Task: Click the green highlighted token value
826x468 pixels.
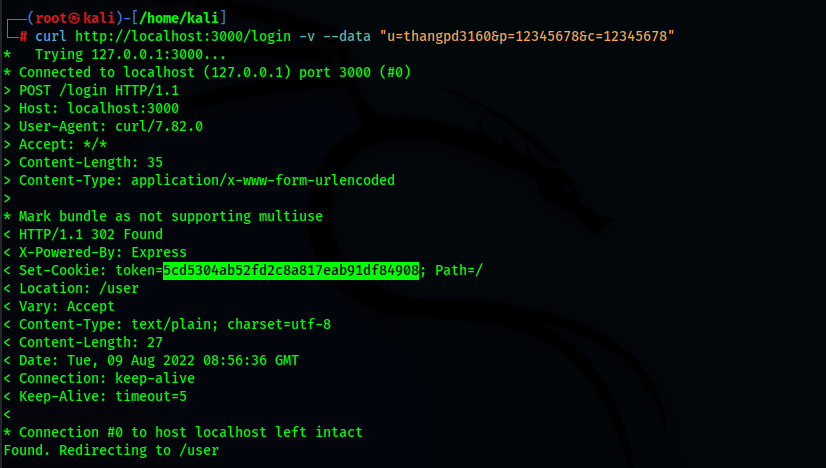Action: 291,270
